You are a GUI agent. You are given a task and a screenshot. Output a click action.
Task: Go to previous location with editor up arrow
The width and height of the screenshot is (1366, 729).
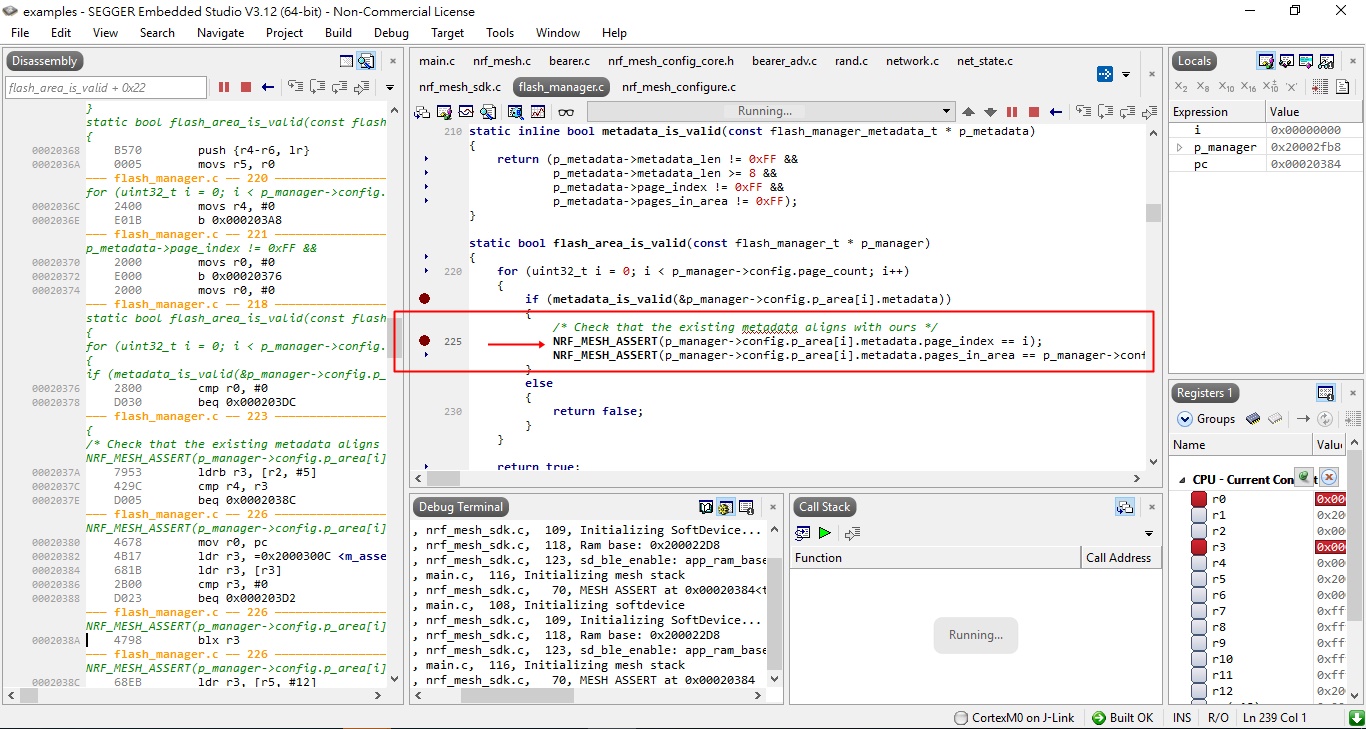pos(968,111)
